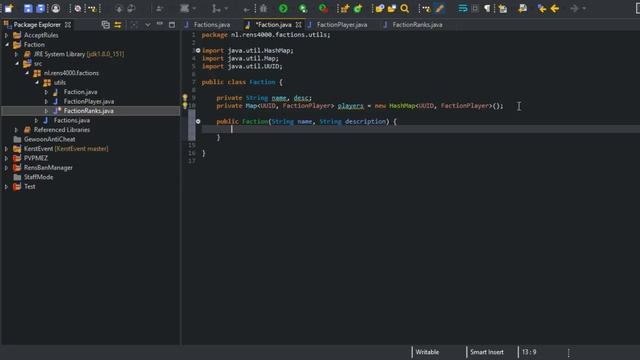The height and width of the screenshot is (360, 640).
Task: Close the Package Explorer view
Action: click(68, 25)
